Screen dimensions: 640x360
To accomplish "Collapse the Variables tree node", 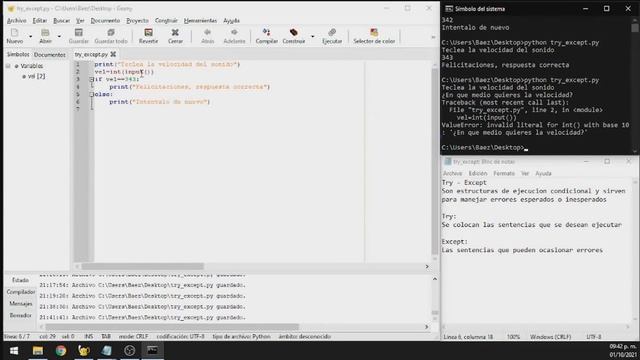I will tap(8, 66).
